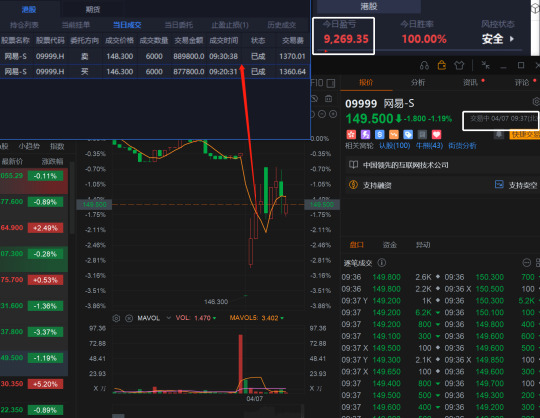Expand the MAVOL indicator dropdown
The width and height of the screenshot is (540, 418).
coord(168,318)
